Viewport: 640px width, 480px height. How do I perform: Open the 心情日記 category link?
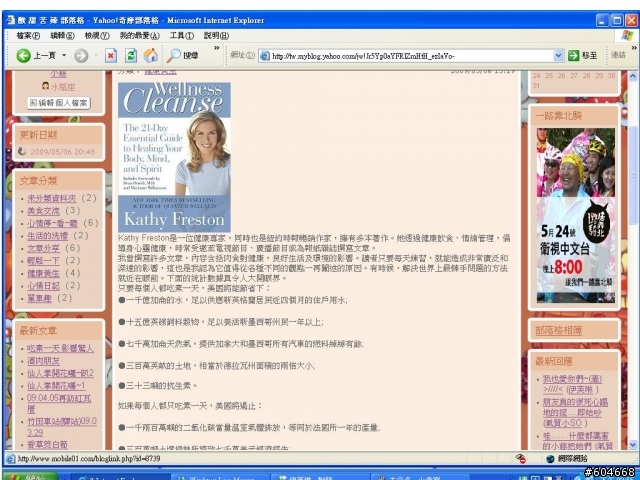tap(43, 286)
